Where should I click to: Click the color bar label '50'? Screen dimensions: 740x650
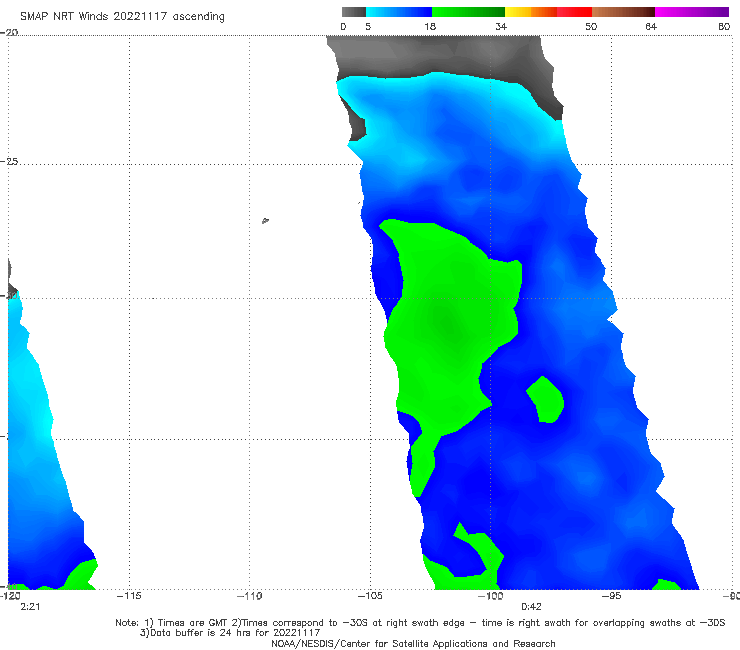(x=591, y=27)
